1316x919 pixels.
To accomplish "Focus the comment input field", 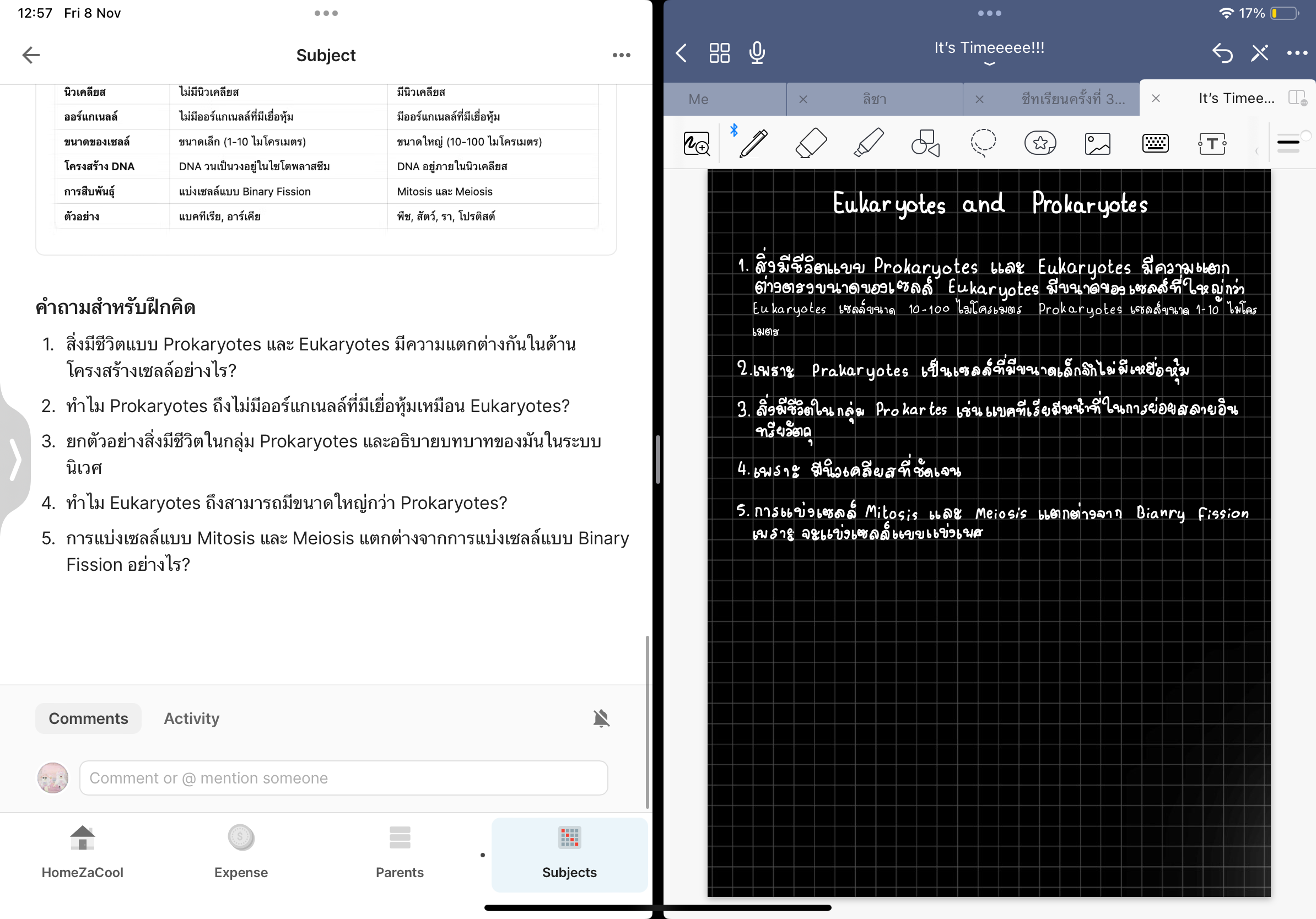I will pyautogui.click(x=343, y=777).
